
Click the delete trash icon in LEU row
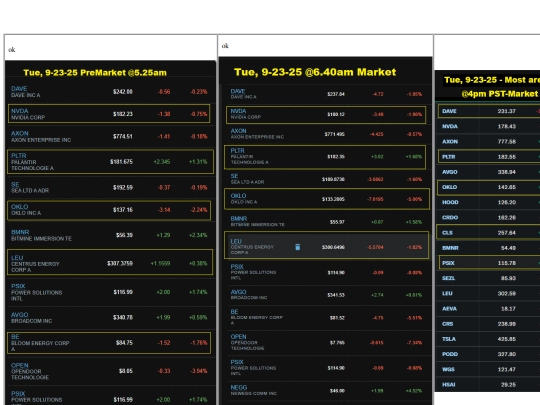pyautogui.click(x=298, y=247)
